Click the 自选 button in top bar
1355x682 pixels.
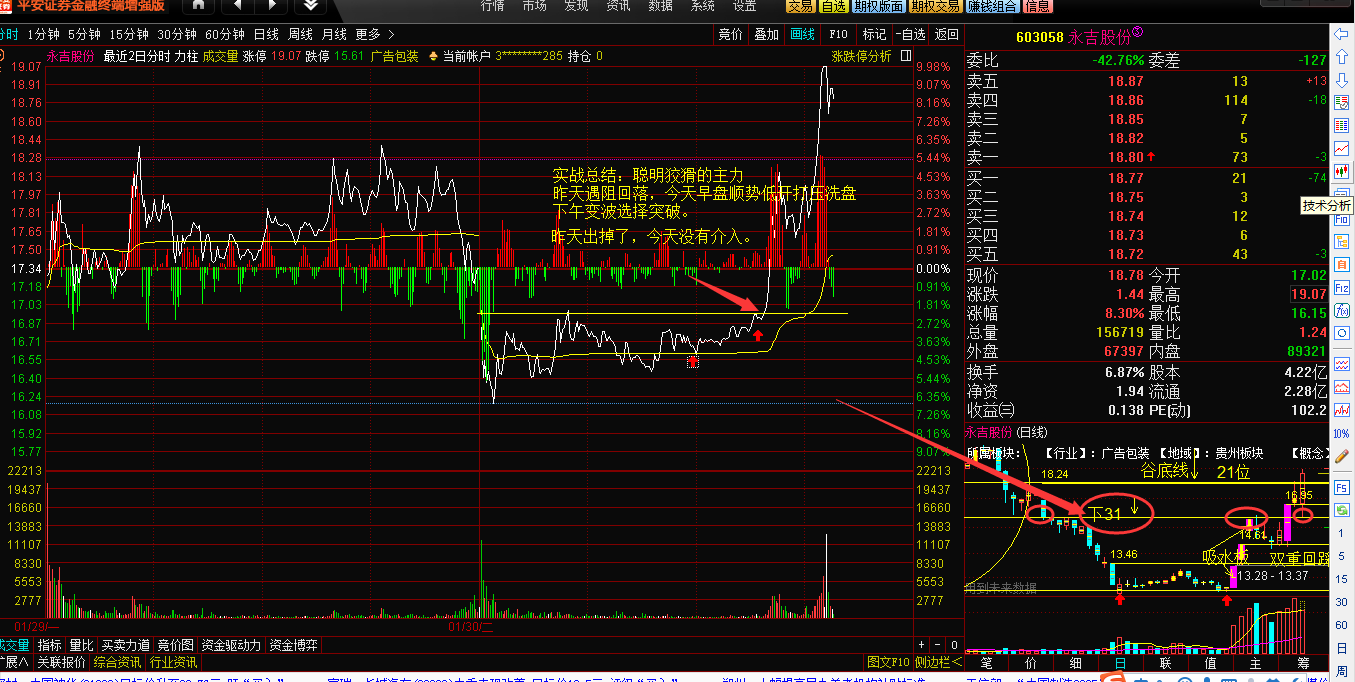coord(833,6)
